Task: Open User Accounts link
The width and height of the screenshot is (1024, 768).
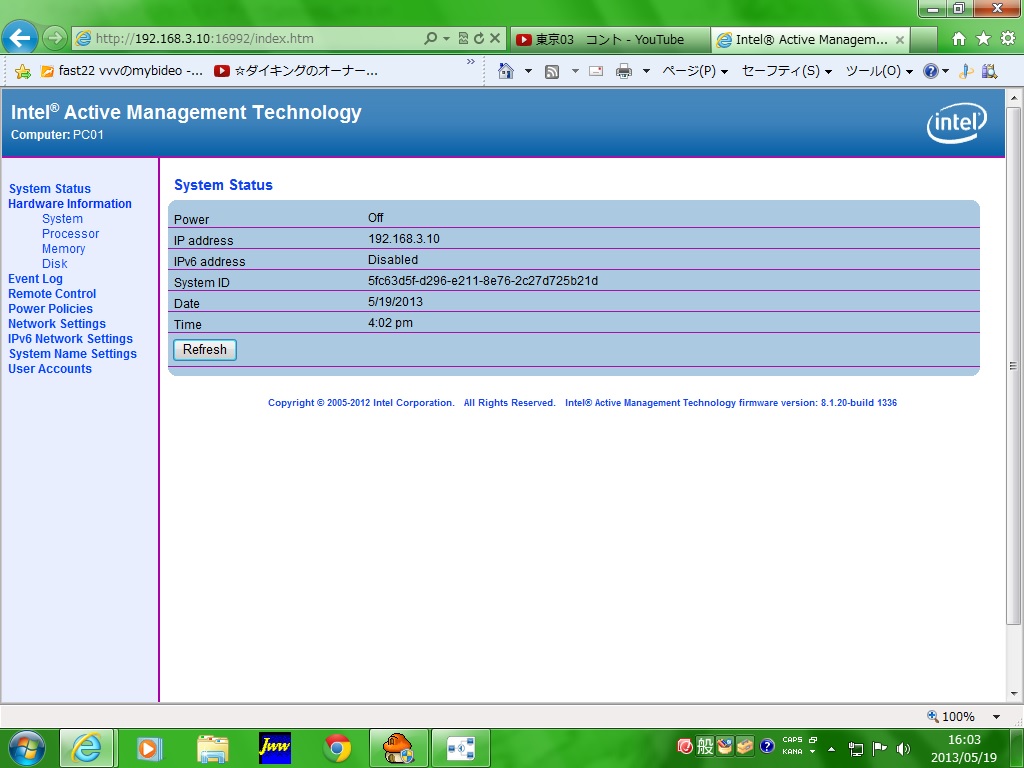Action: click(x=50, y=369)
